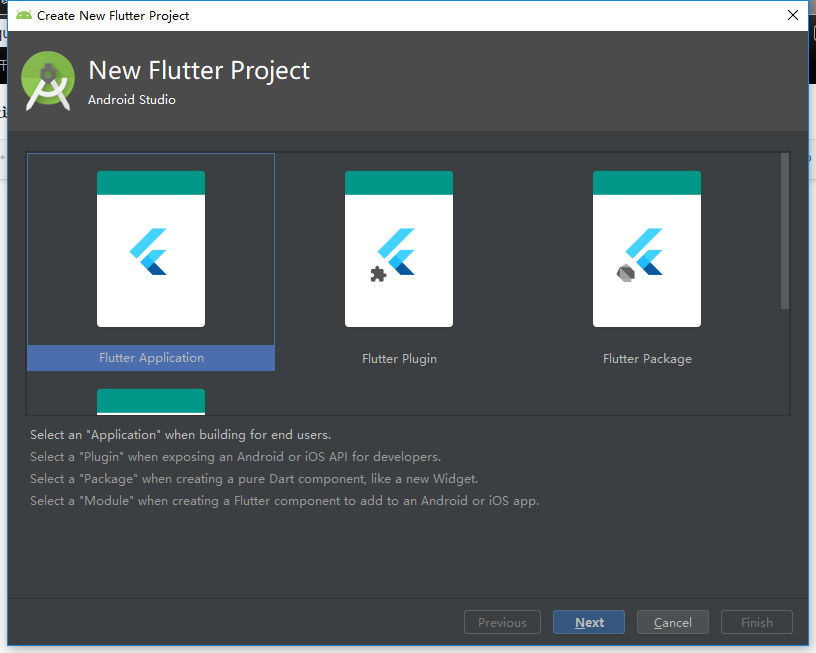Viewport: 816px width, 653px height.
Task: Select the Flutter Plugin project type icon
Action: click(399, 249)
